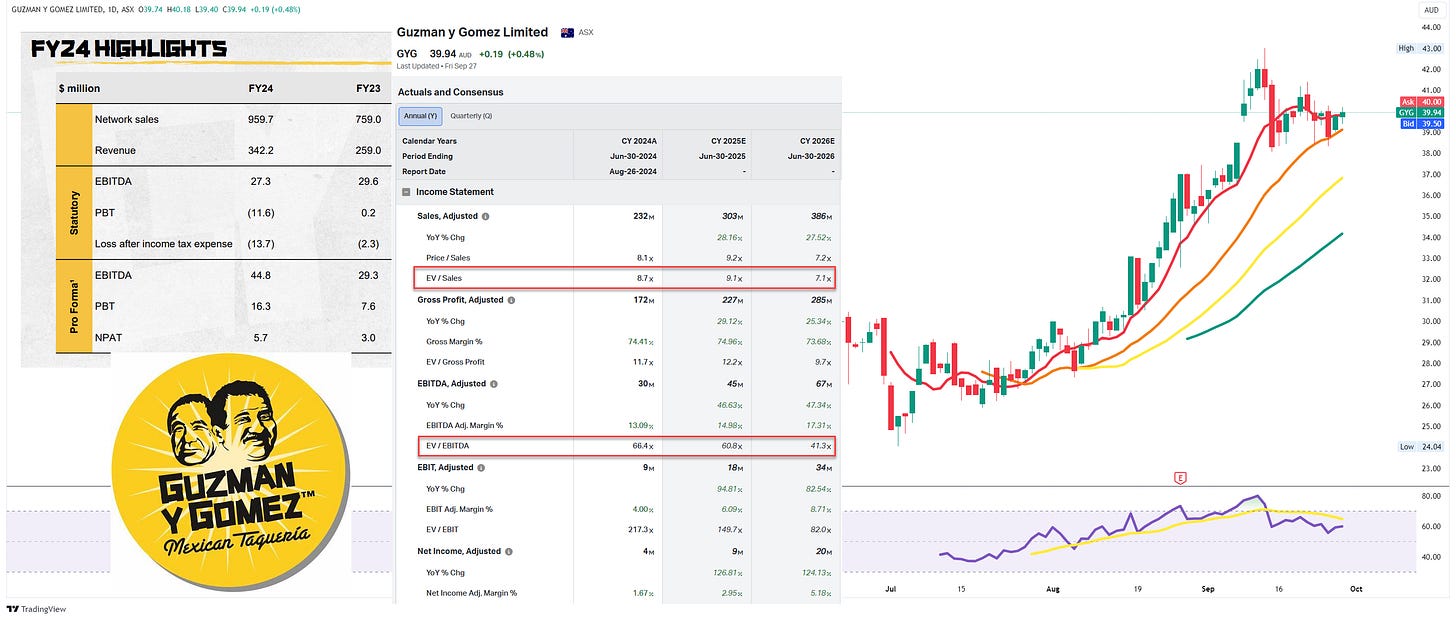Click the Guzman y Gomez Limited heading

pos(473,32)
